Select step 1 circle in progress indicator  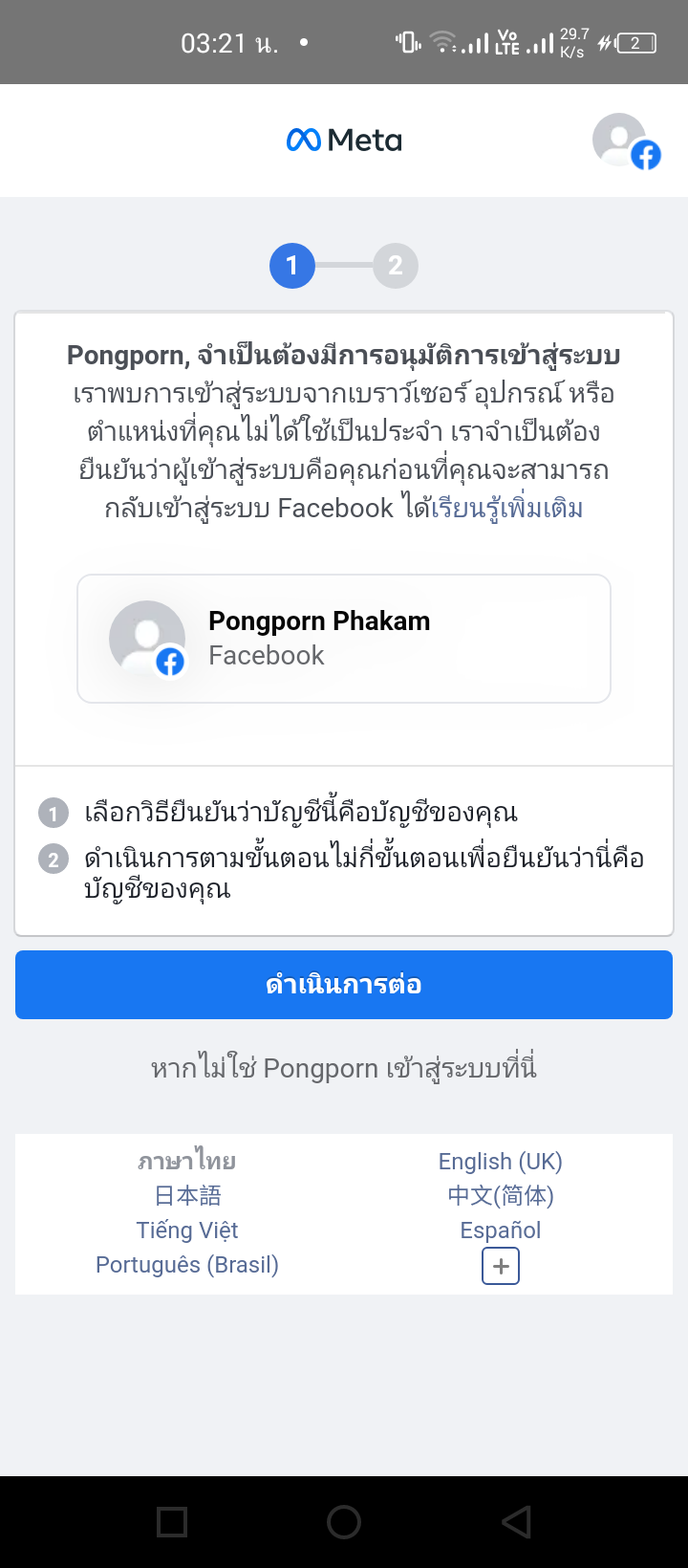pyautogui.click(x=292, y=265)
